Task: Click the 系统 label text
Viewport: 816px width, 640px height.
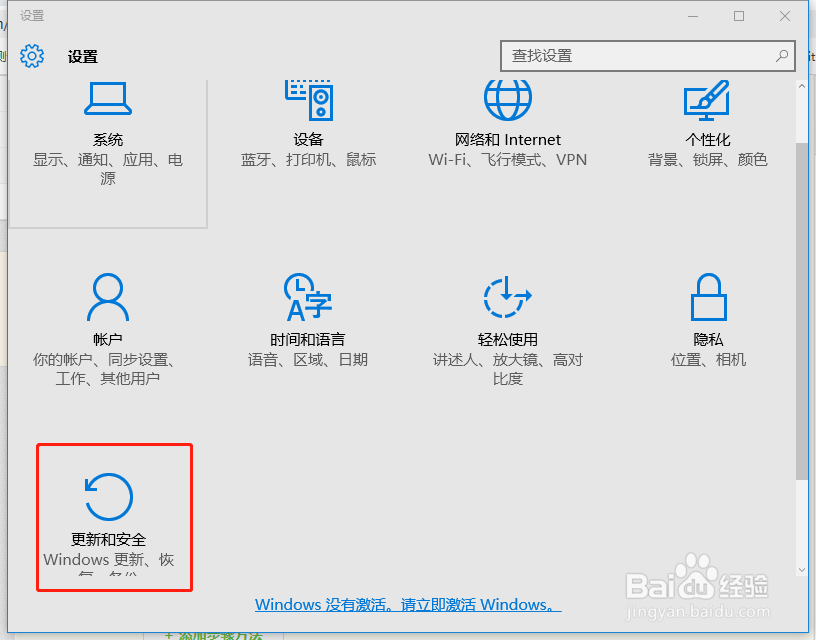Action: coord(108,139)
